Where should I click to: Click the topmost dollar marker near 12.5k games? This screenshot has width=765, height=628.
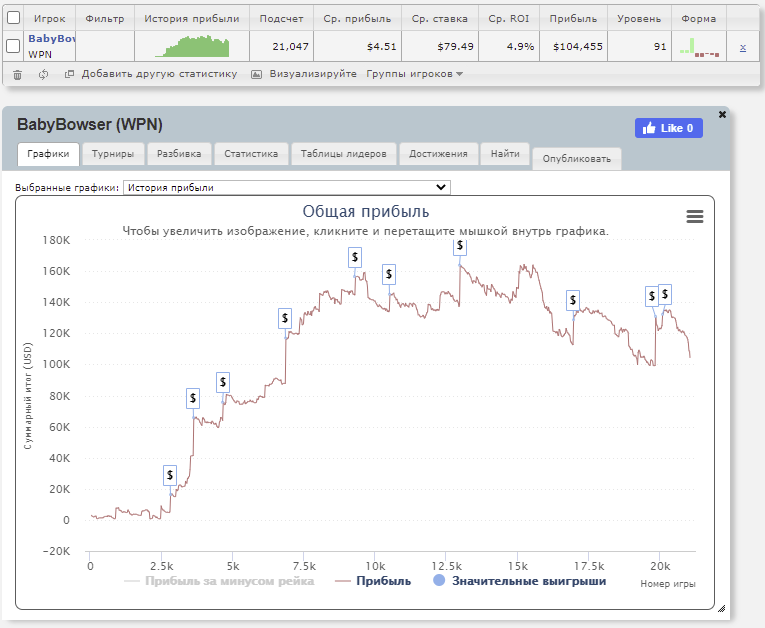click(x=460, y=245)
